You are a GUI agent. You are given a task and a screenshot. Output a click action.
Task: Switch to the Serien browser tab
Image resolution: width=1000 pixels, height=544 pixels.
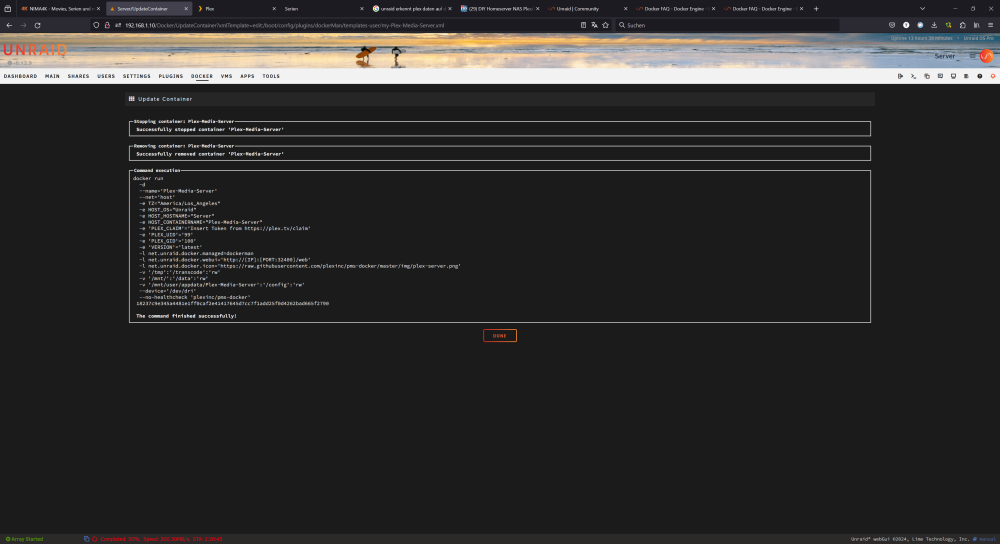[324, 9]
